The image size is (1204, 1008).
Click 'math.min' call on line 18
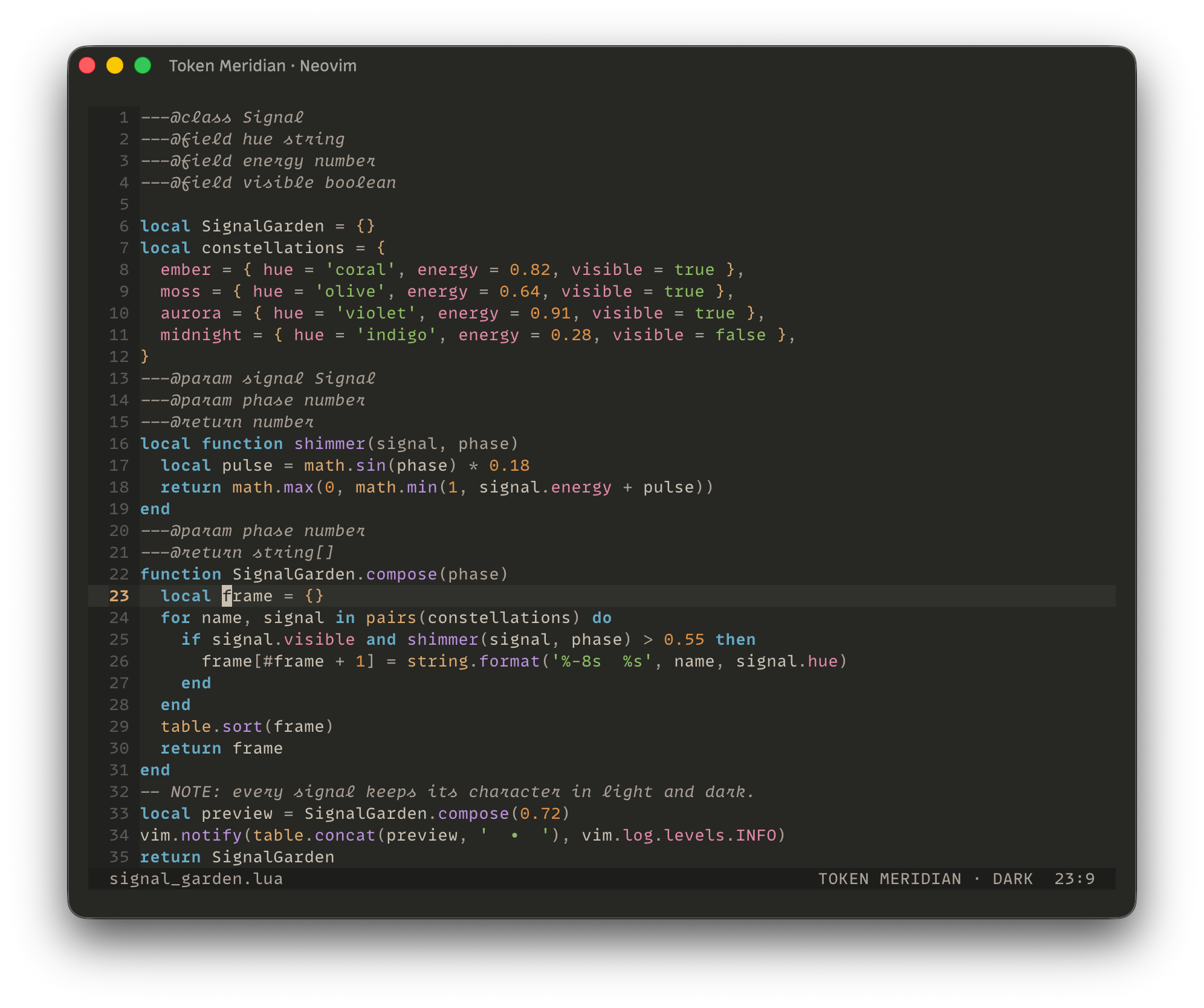[396, 487]
